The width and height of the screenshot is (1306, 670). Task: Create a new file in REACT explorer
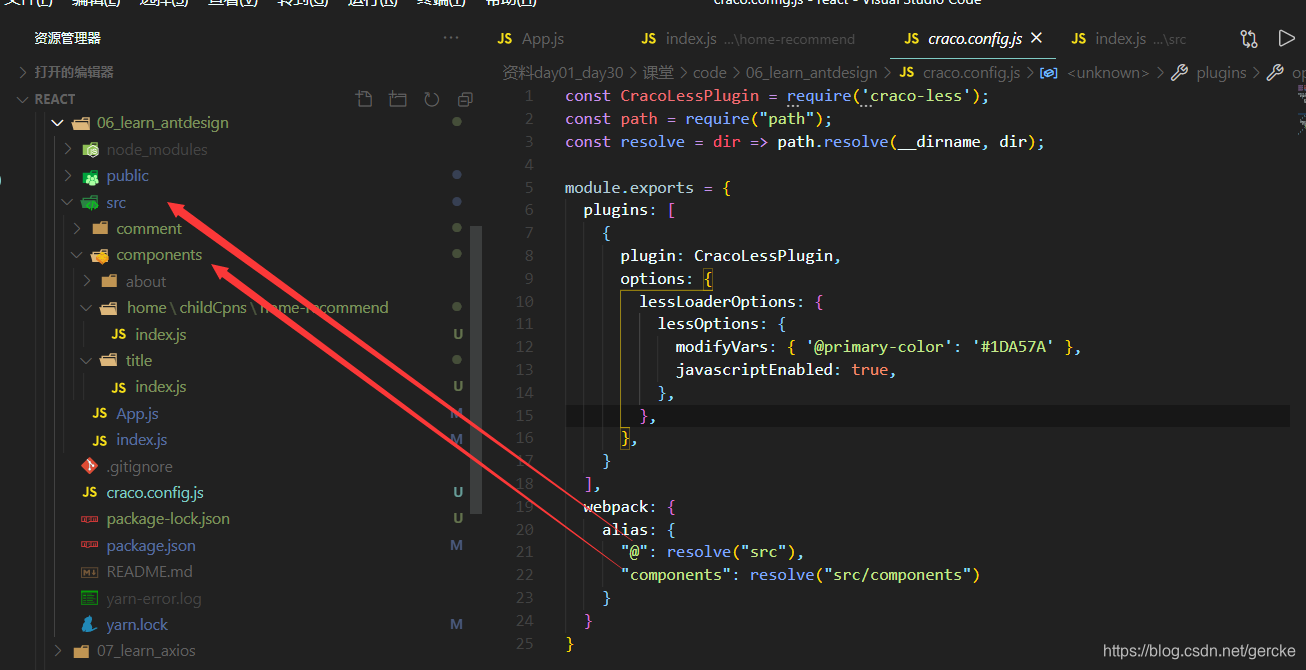365,99
